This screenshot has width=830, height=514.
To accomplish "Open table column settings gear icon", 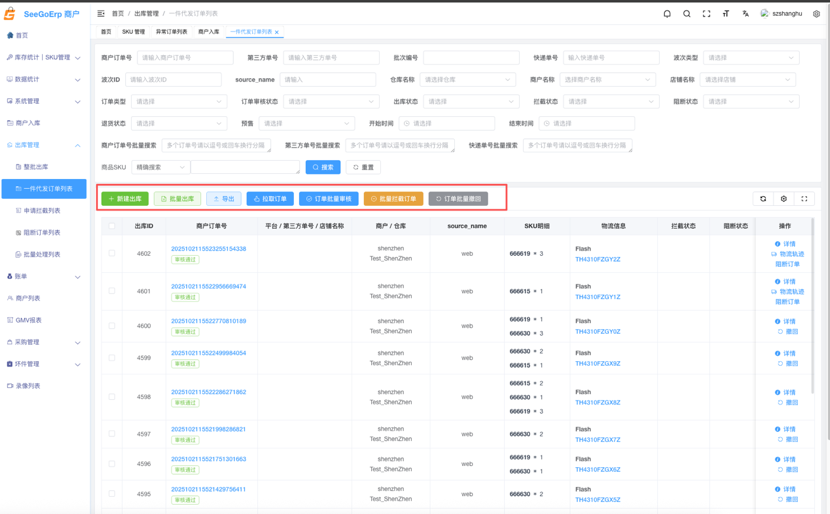I will [x=784, y=199].
